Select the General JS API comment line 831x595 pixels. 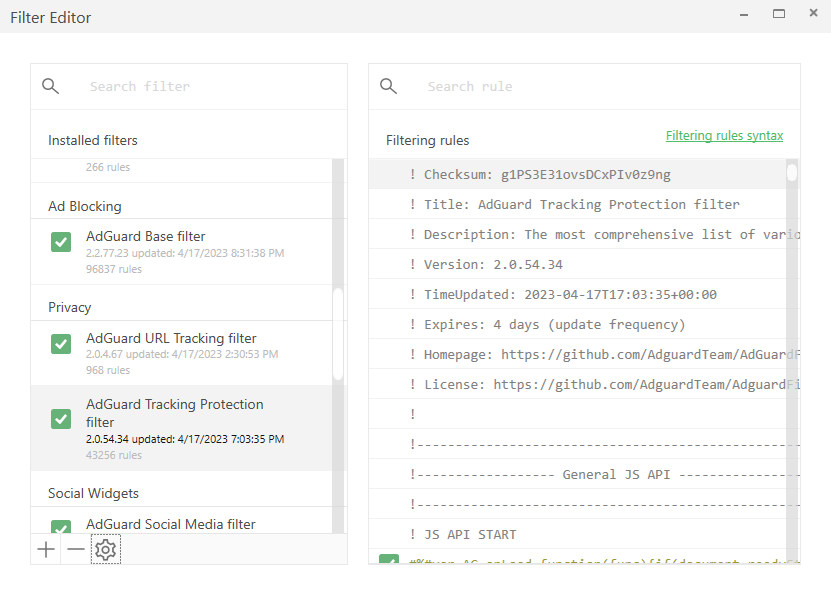pyautogui.click(x=578, y=474)
